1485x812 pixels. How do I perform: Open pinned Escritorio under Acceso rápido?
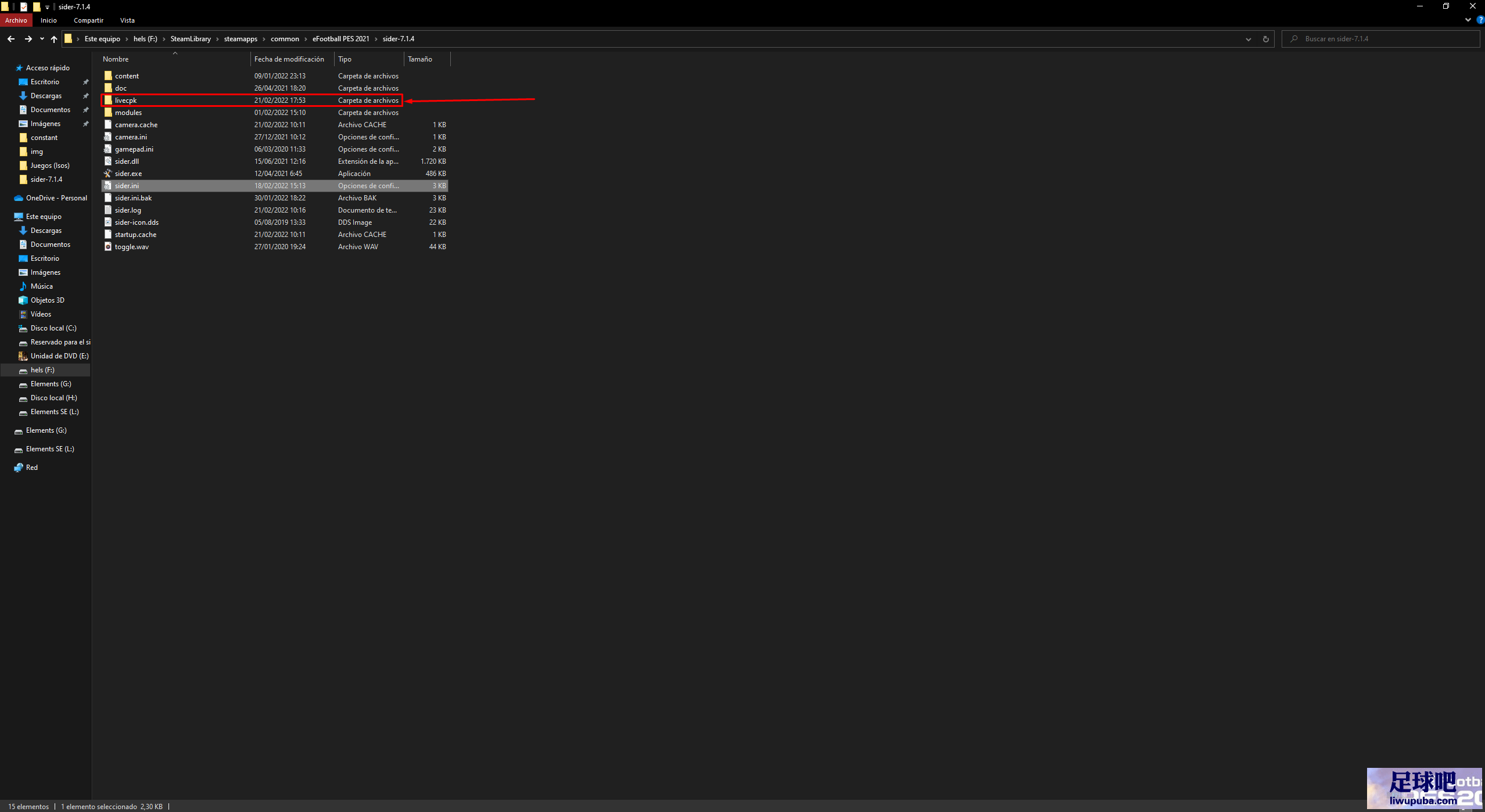[45, 82]
